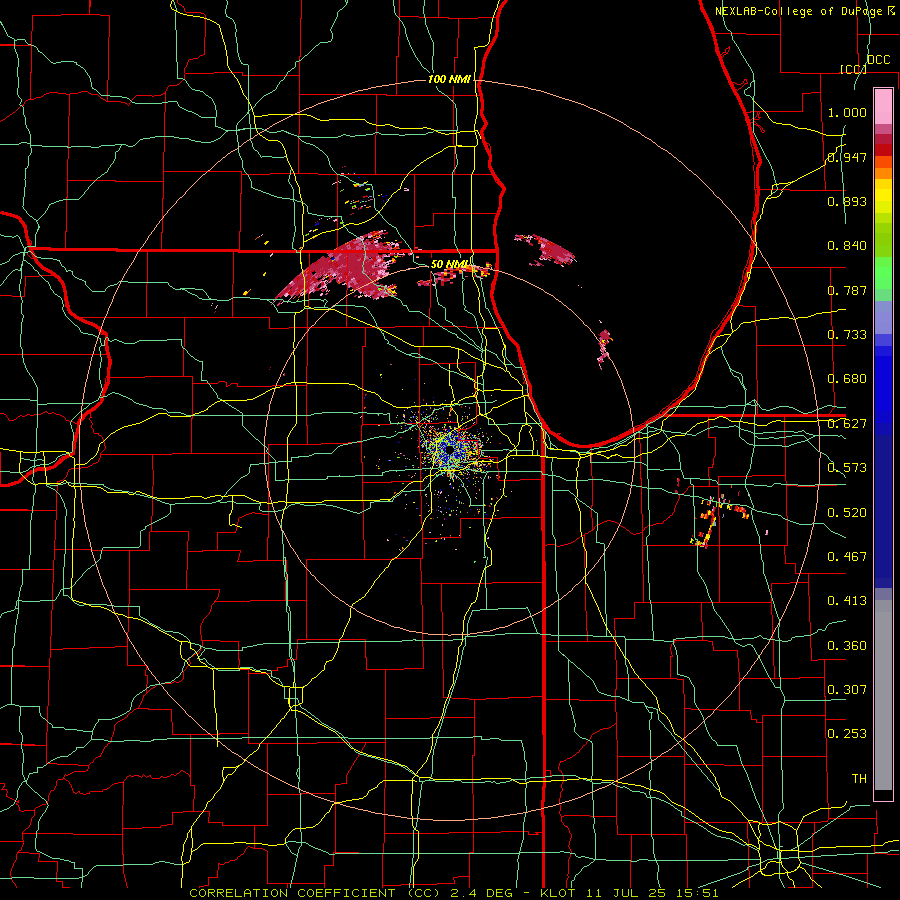Click the 50 NMI range ring label
Screen dimensions: 900x900
(x=449, y=264)
